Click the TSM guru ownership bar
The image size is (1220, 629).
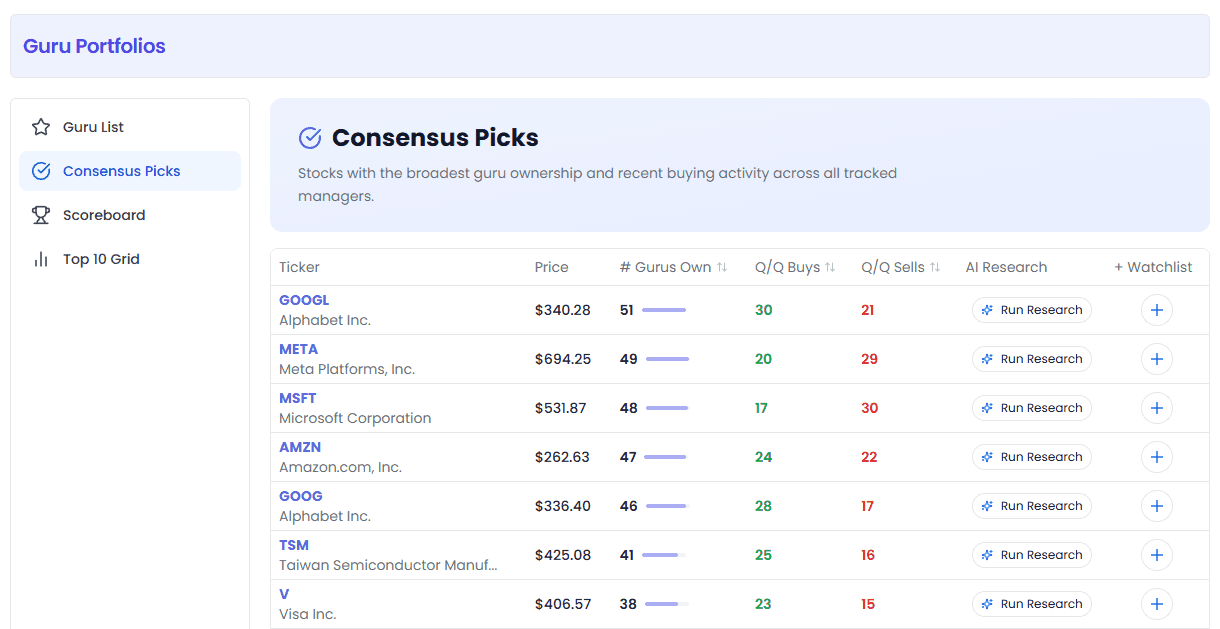click(664, 555)
